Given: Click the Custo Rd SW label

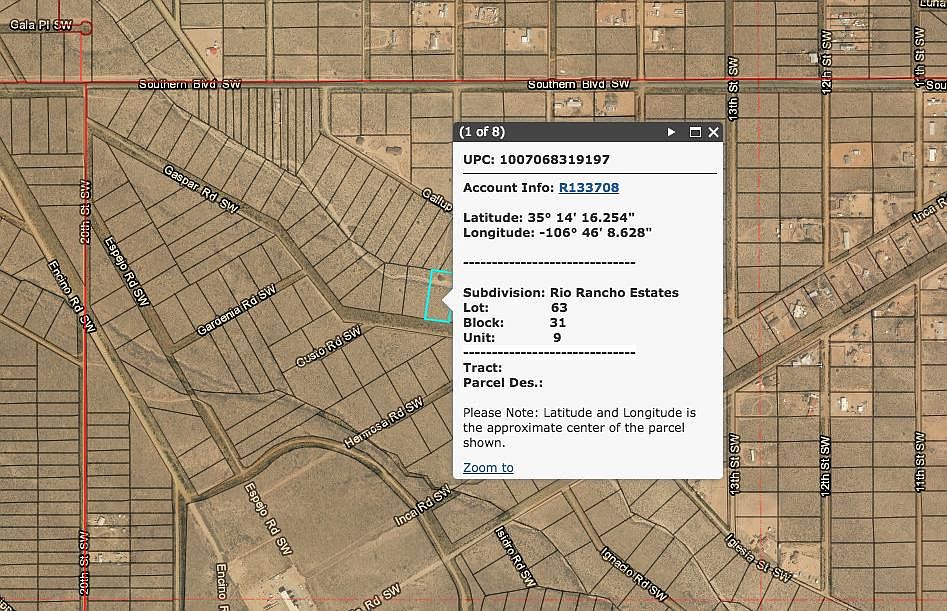Looking at the screenshot, I should tap(327, 347).
